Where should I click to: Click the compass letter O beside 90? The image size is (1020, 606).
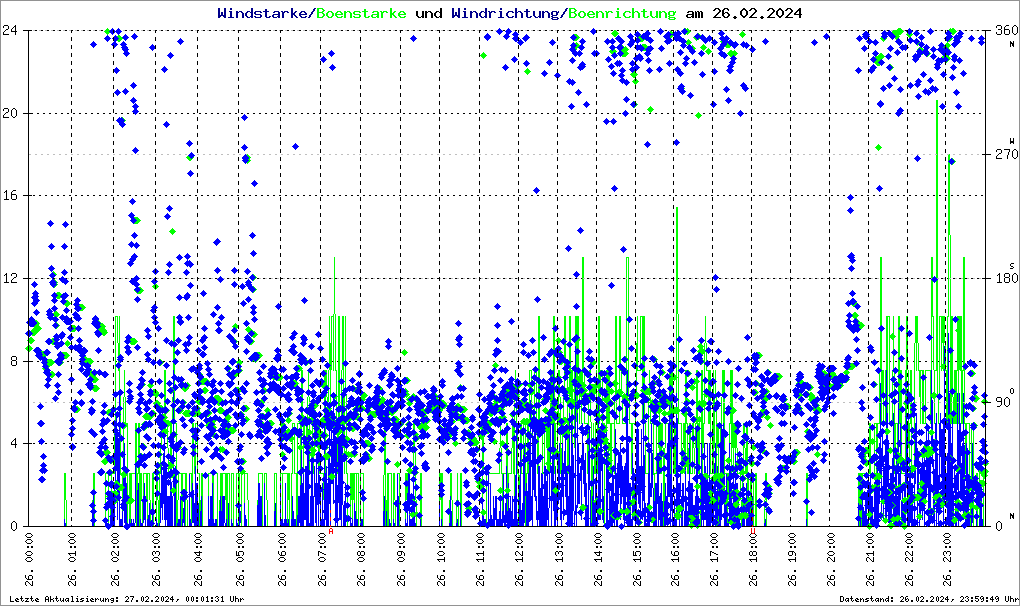click(x=1012, y=391)
